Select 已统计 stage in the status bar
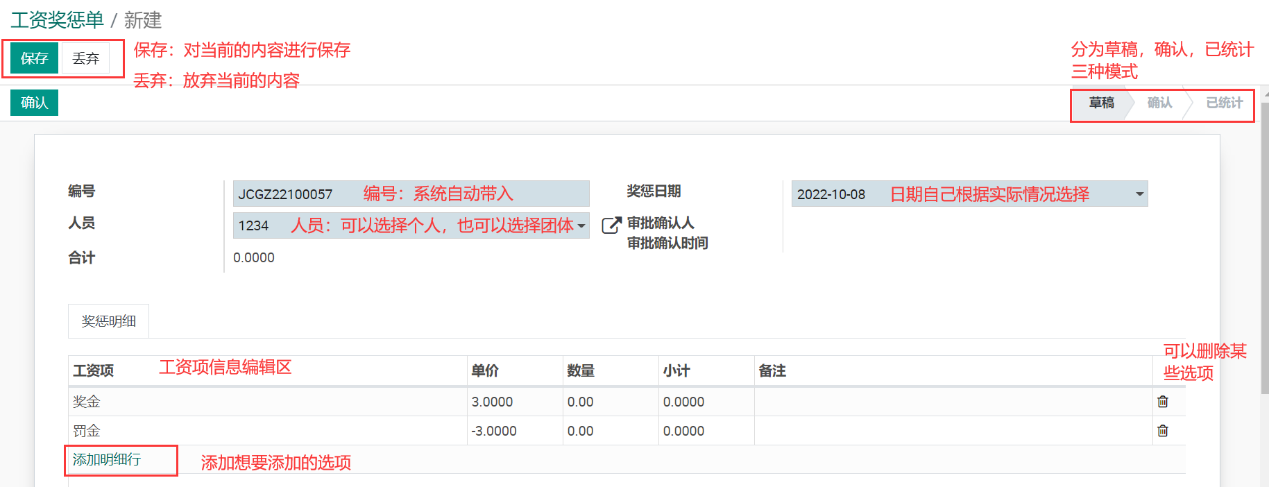The width and height of the screenshot is (1269, 487). [x=1224, y=103]
